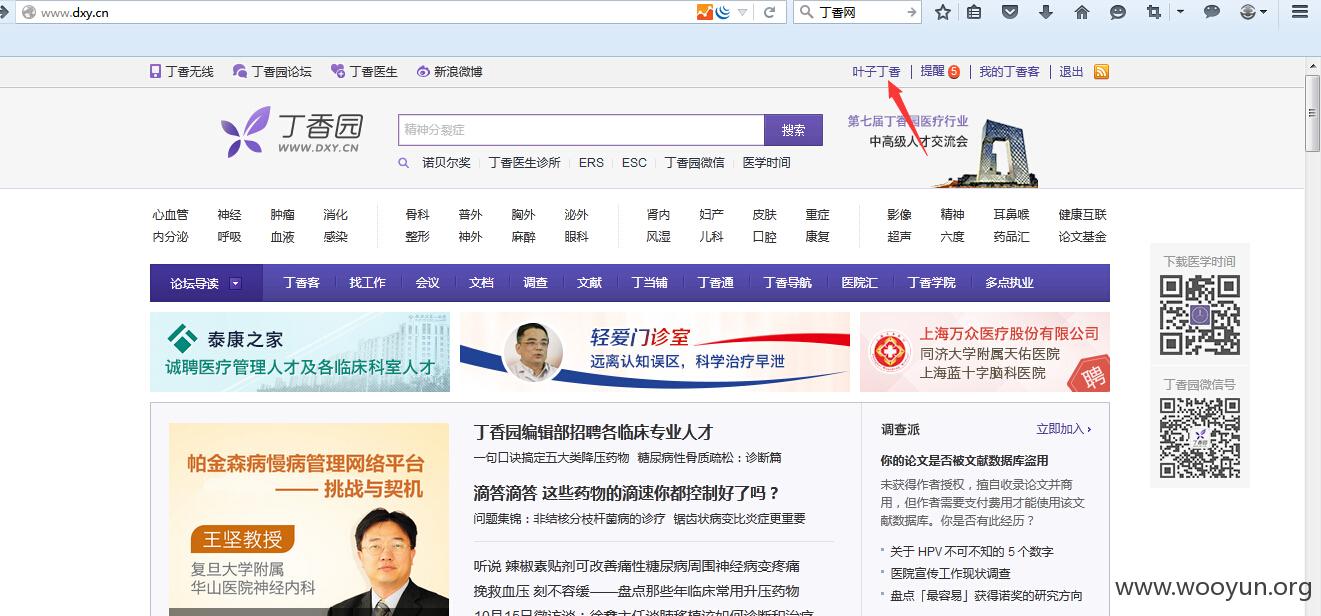Open headline 丁香园编辑部招聘各临床专业人才

pyautogui.click(x=593, y=432)
